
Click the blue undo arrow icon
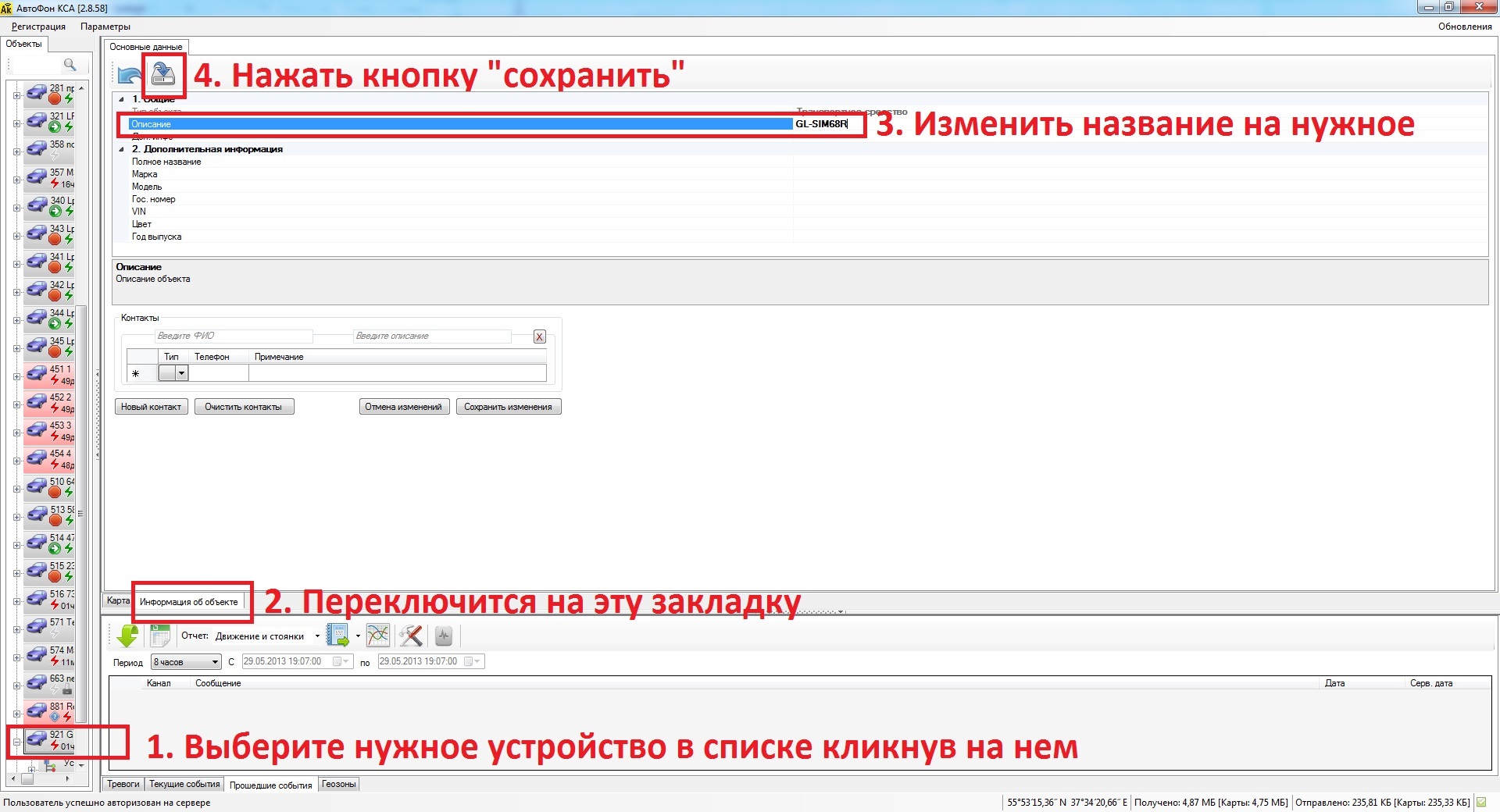(129, 75)
